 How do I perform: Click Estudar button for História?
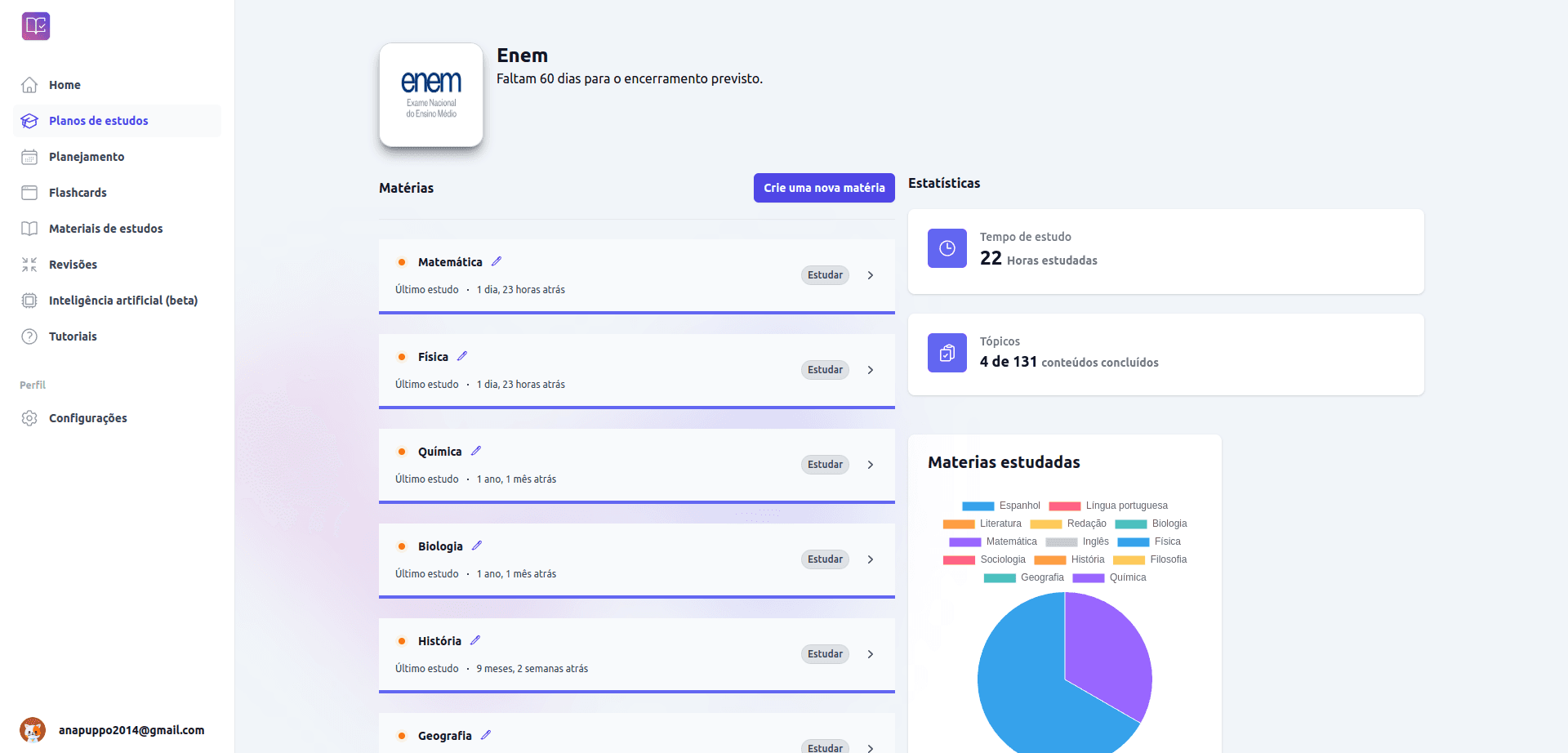tap(825, 654)
